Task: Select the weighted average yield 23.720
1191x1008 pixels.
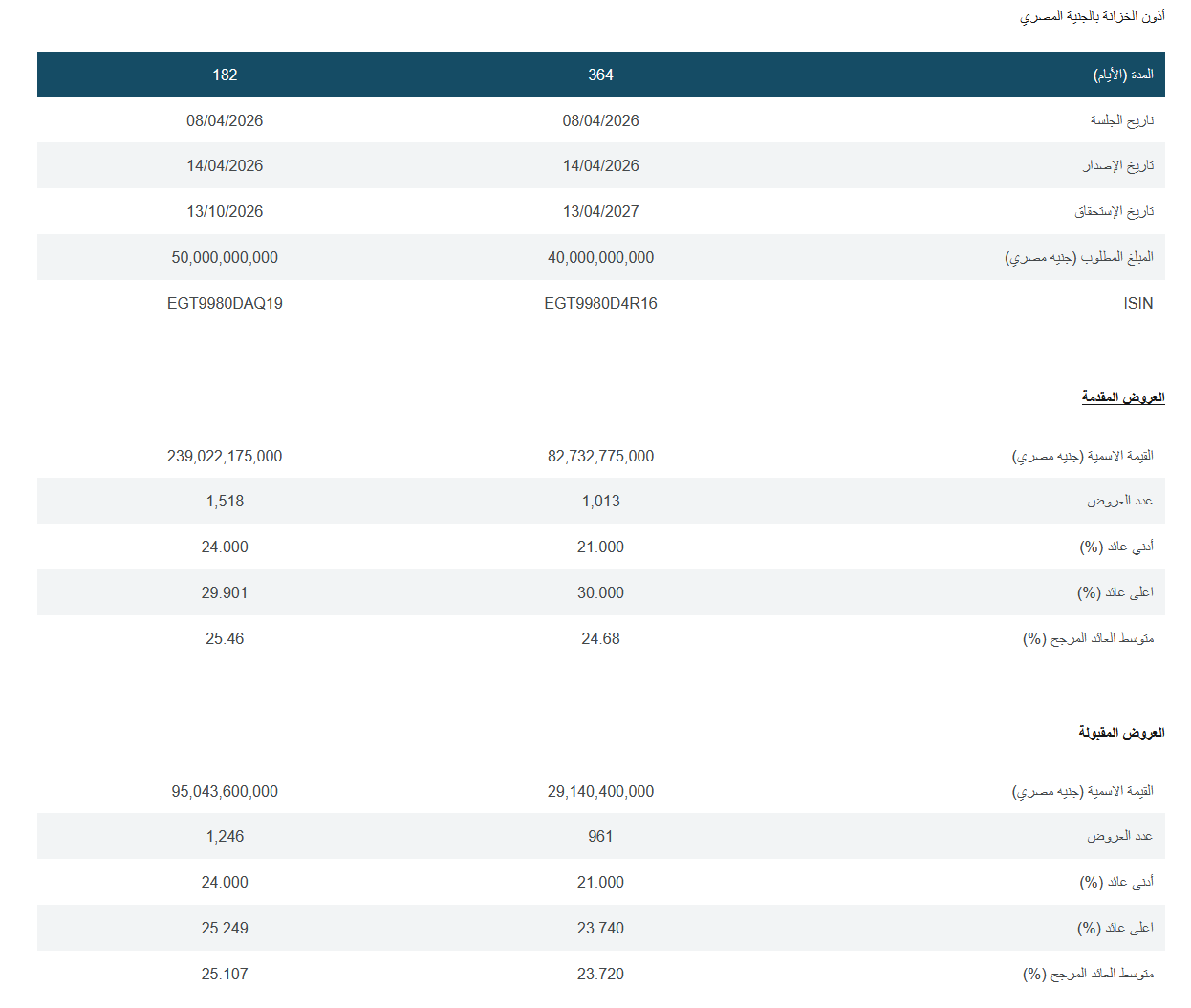Action: (x=600, y=974)
